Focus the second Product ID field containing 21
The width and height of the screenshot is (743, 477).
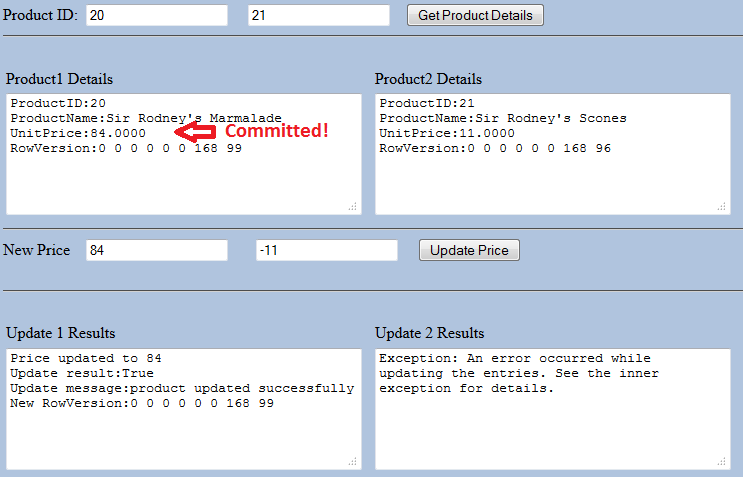318,16
